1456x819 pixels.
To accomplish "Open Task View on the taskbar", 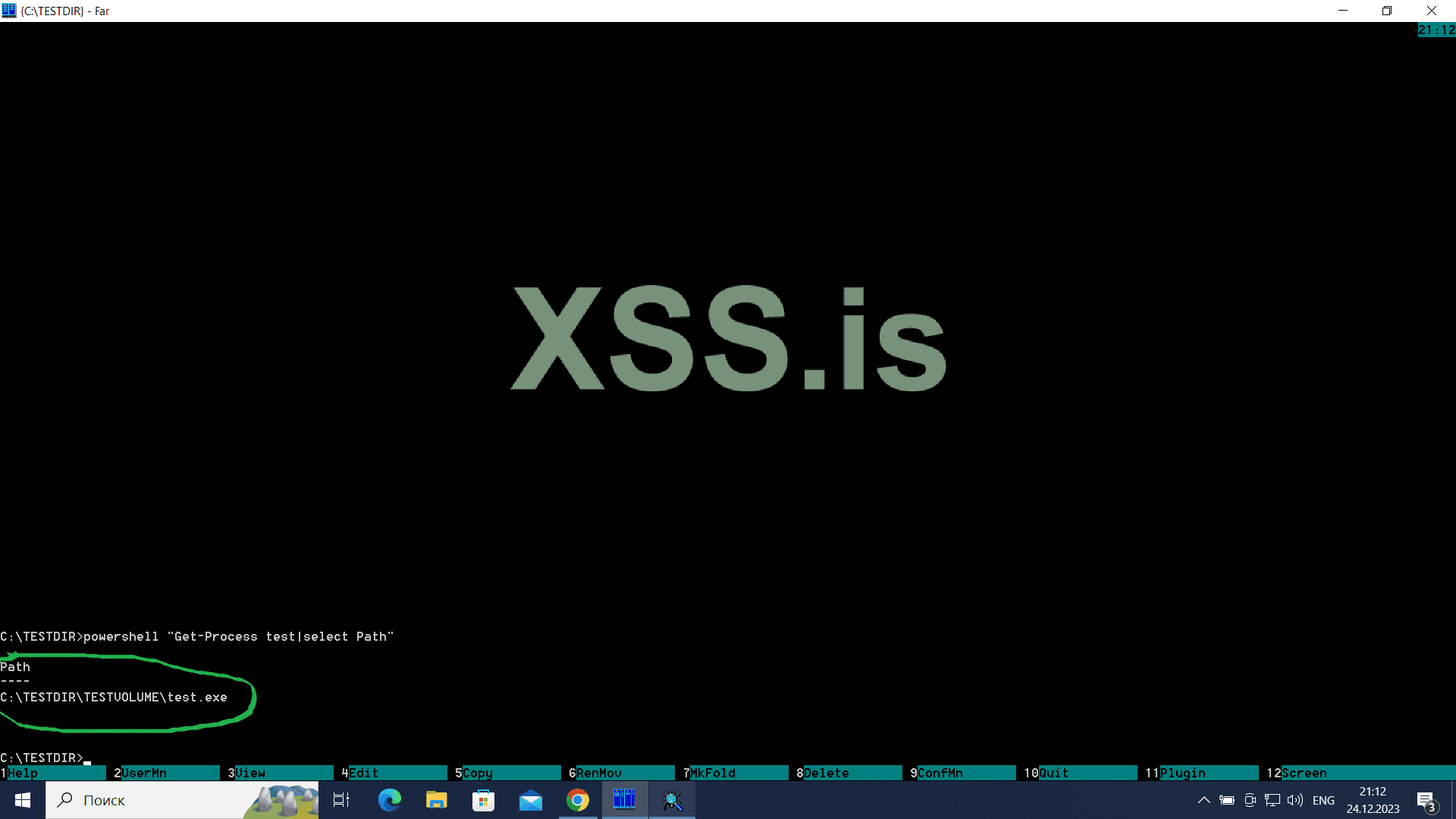I will (x=341, y=800).
